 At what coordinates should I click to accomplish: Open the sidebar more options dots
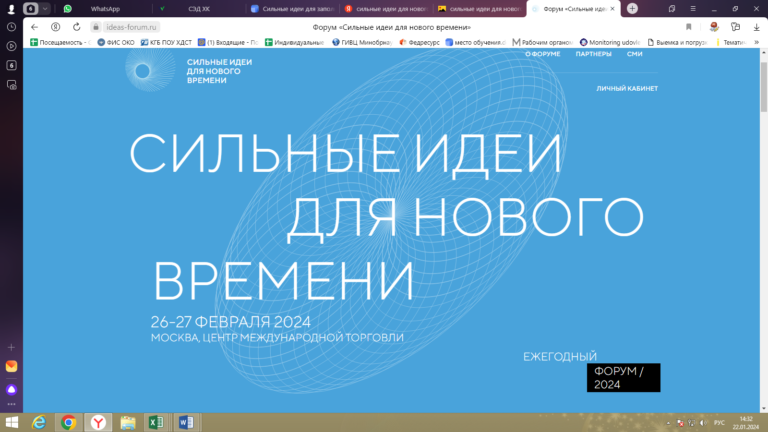click(11, 405)
